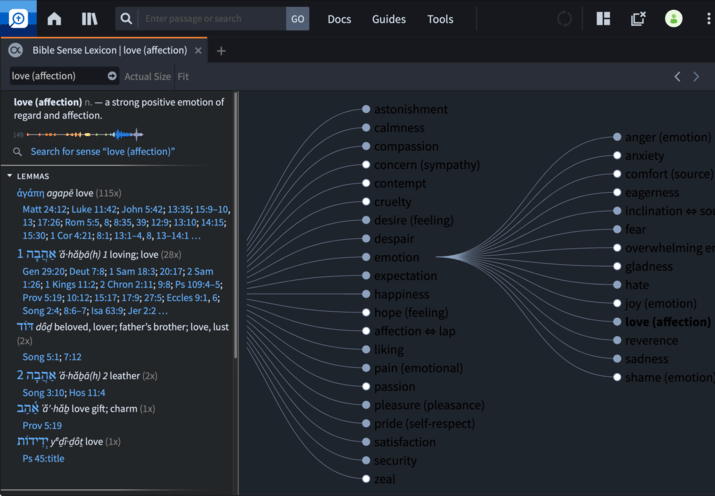Open the three-dot application menu

[708, 19]
